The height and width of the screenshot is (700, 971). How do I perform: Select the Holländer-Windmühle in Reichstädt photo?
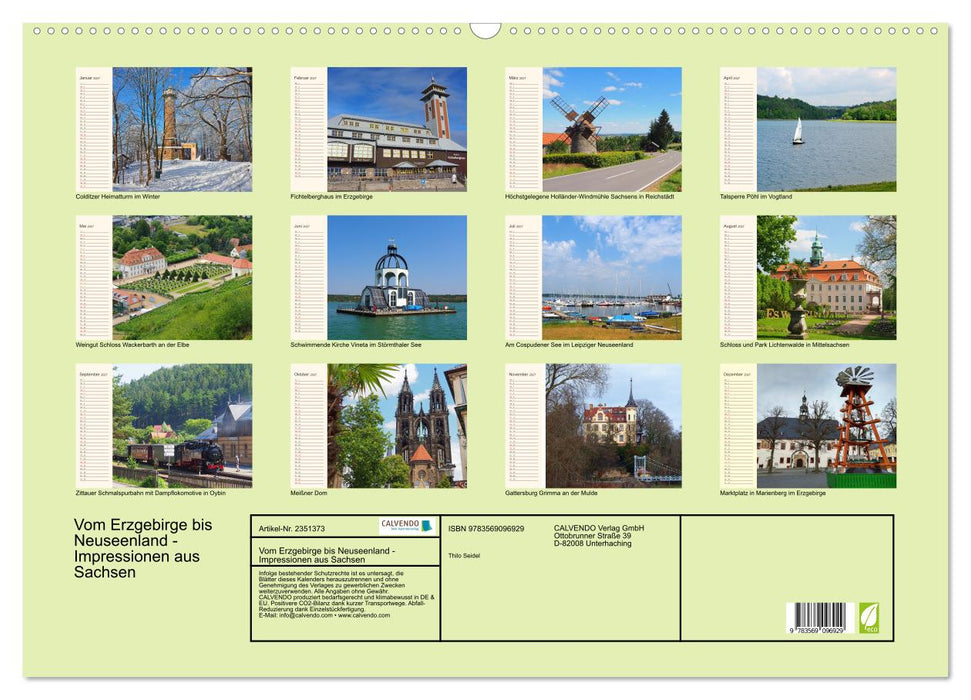coord(612,129)
